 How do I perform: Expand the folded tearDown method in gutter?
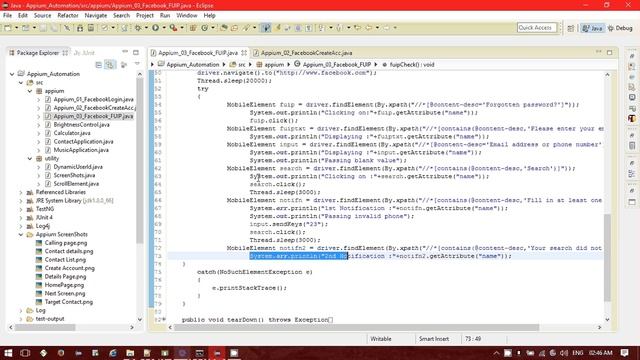[164, 320]
